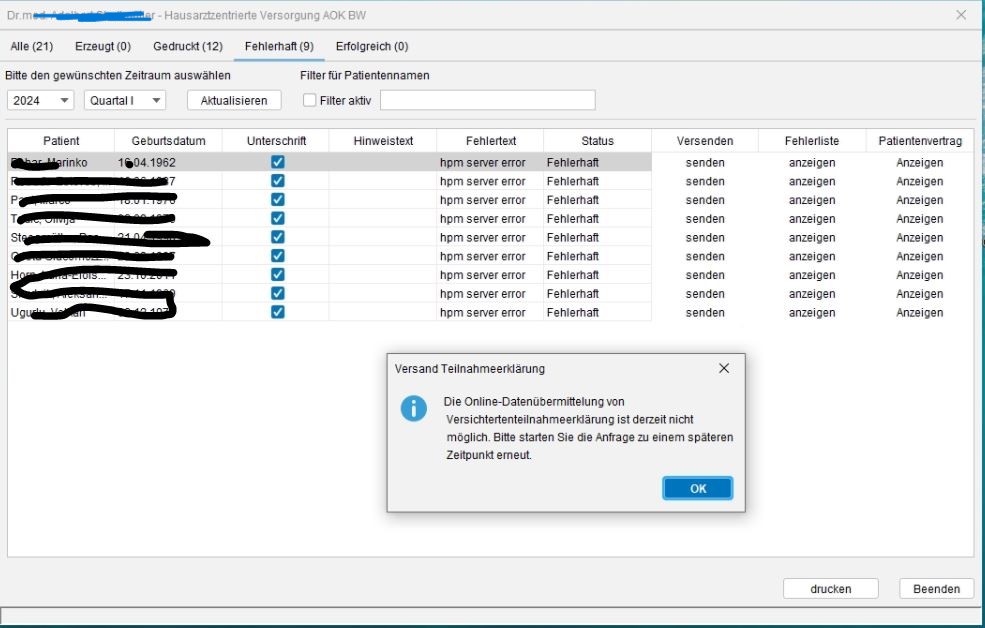Click the Beenden button
Screen dimensions: 985x628
coord(936,589)
